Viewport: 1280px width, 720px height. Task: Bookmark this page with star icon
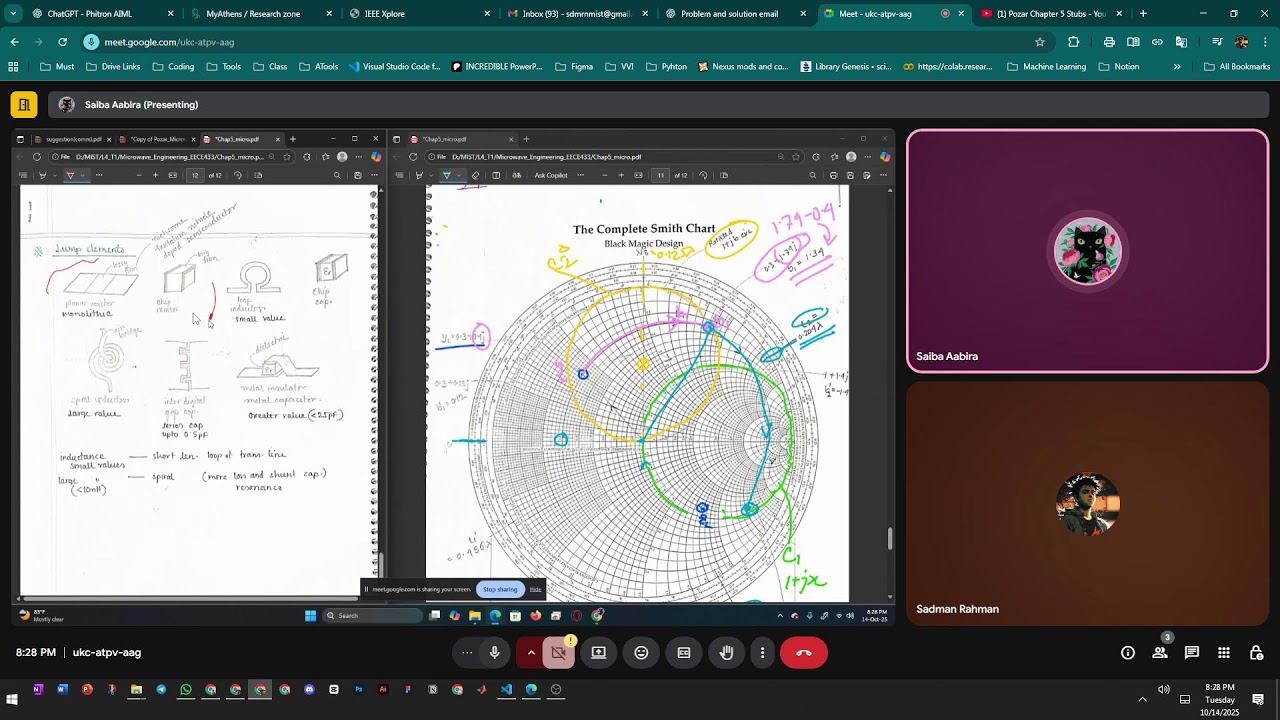(x=1040, y=42)
